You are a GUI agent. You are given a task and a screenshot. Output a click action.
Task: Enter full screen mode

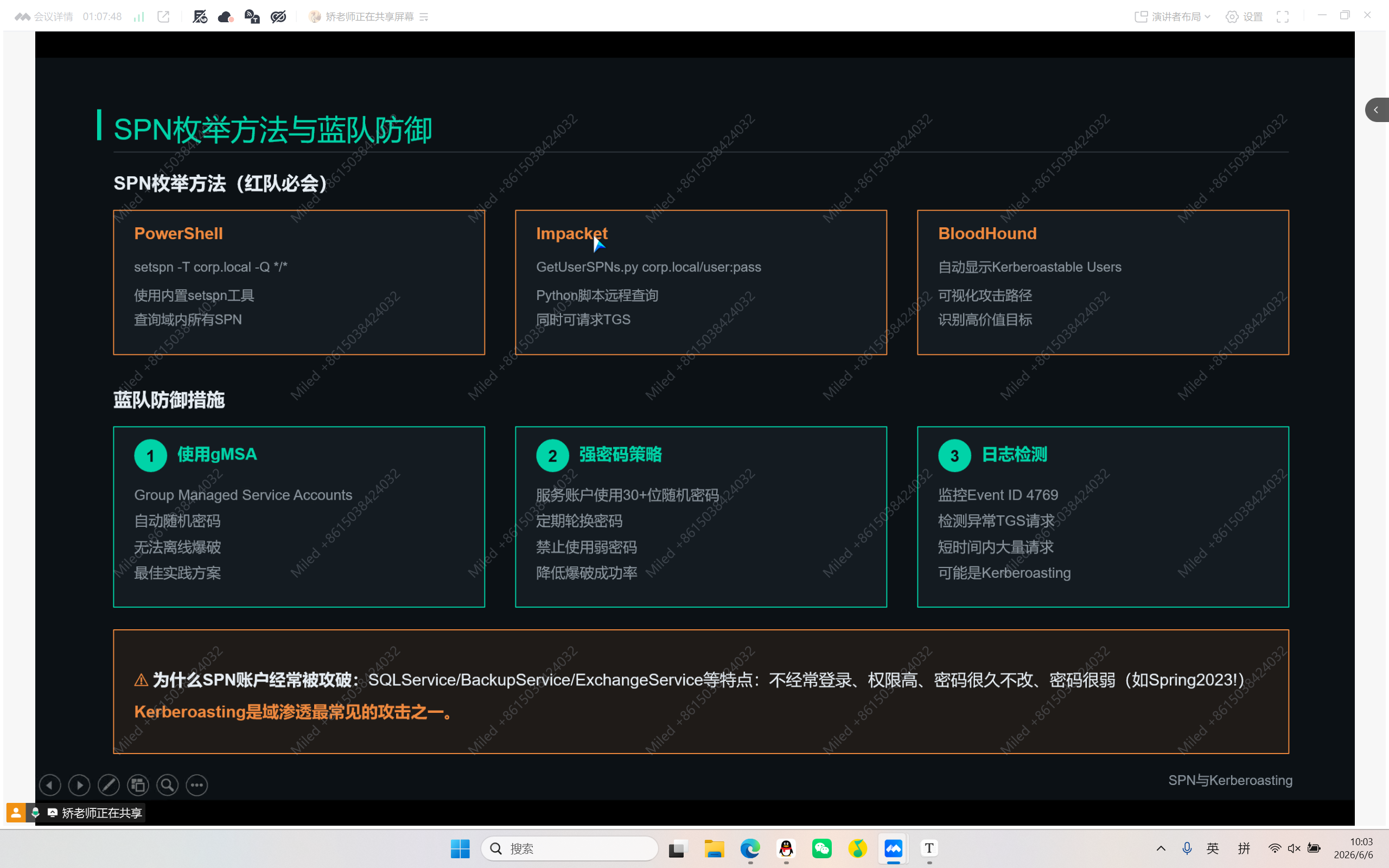(x=1283, y=17)
